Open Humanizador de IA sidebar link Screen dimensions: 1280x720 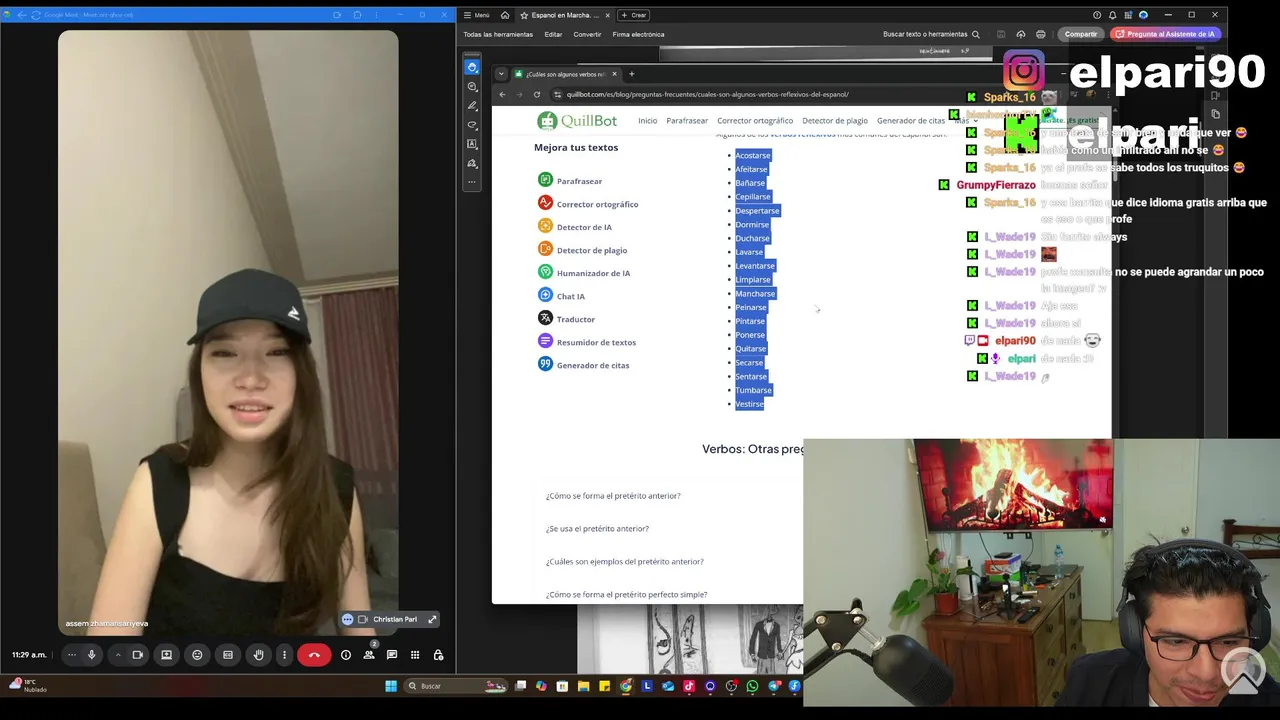click(584, 273)
